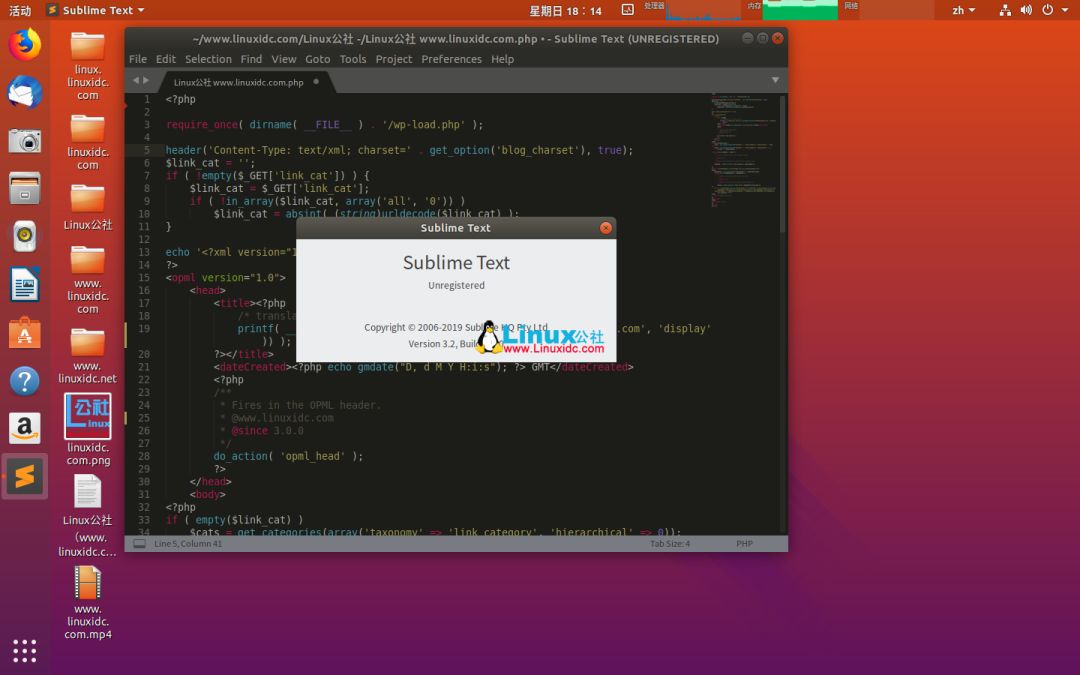Image resolution: width=1080 pixels, height=675 pixels.
Task: Click the Sublime Text dock icon
Action: pyautogui.click(x=25, y=476)
